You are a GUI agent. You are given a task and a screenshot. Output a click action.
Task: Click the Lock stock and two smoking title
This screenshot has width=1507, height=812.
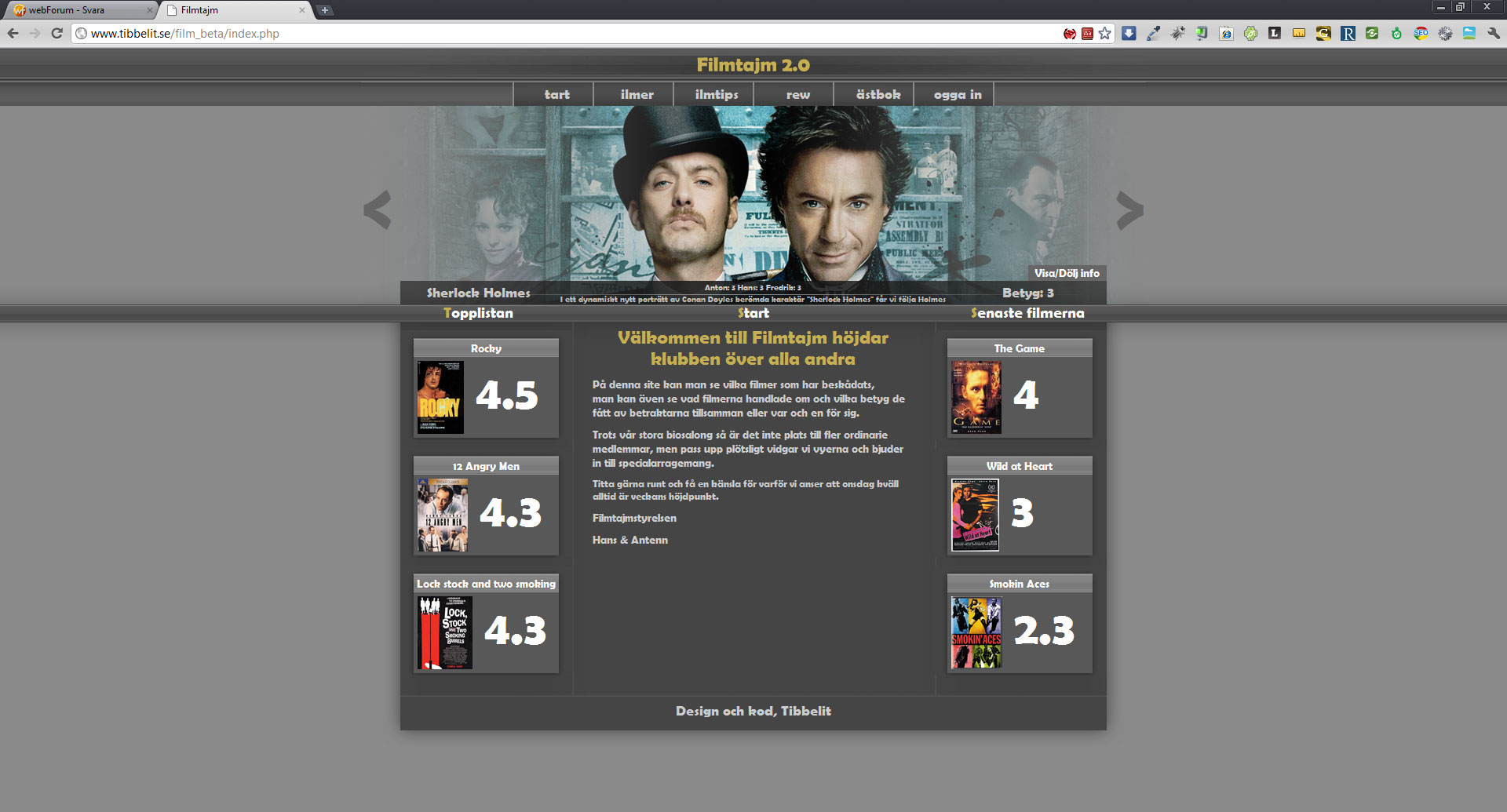click(x=486, y=584)
